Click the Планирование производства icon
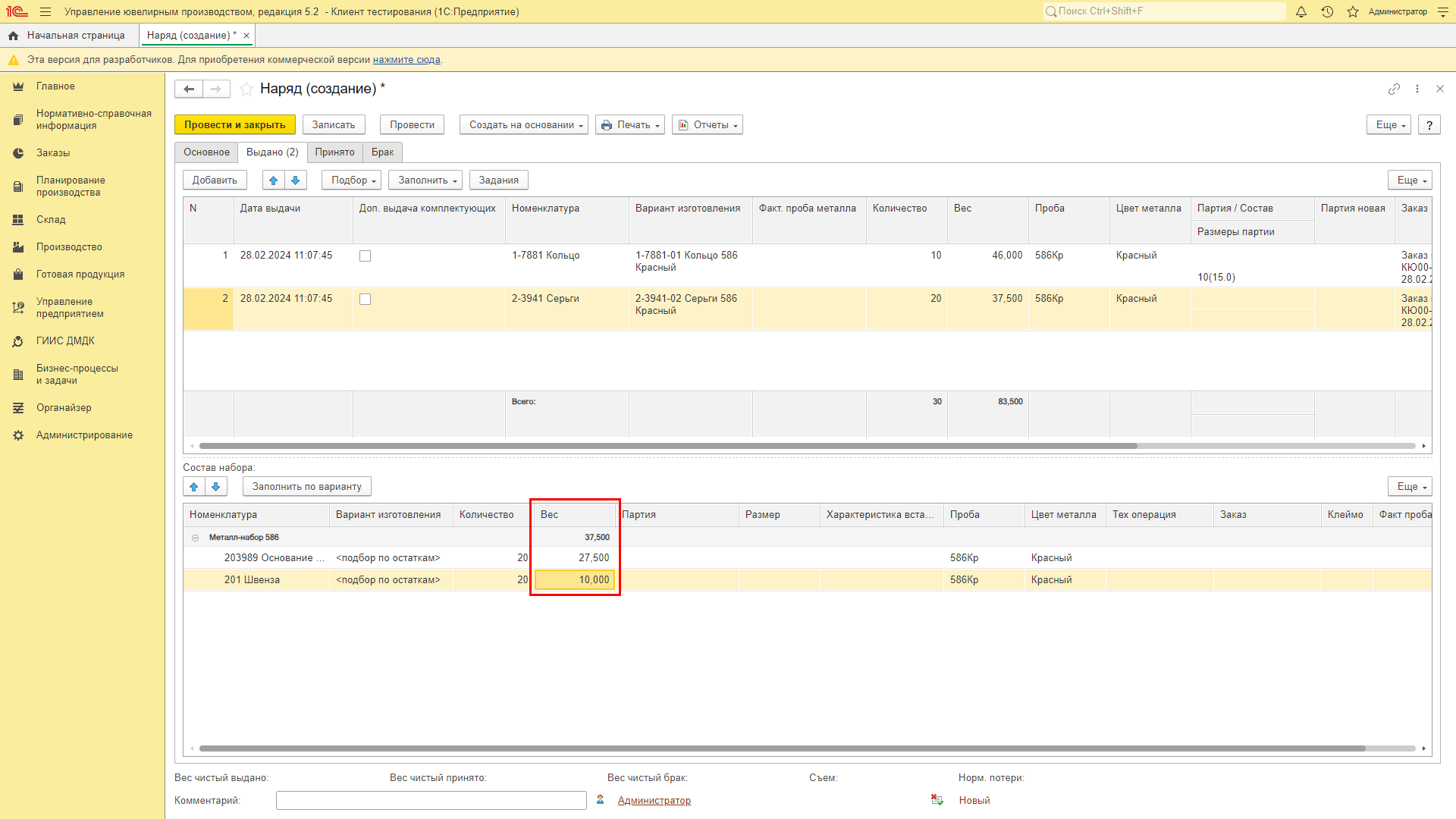Viewport: 1456px width, 819px height. 18,187
